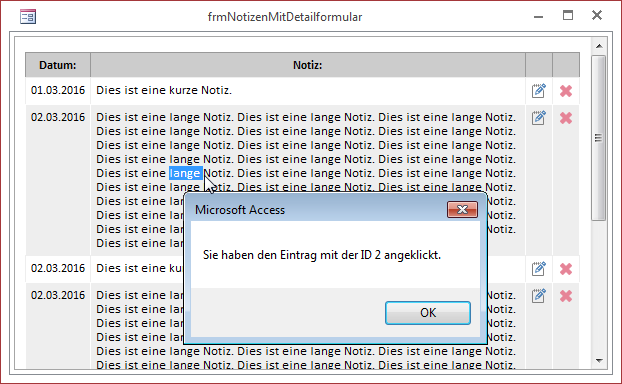Viewport: 622px width, 384px height.
Task: Maximize the frmNotizenMitDetailformular window
Action: tap(568, 16)
